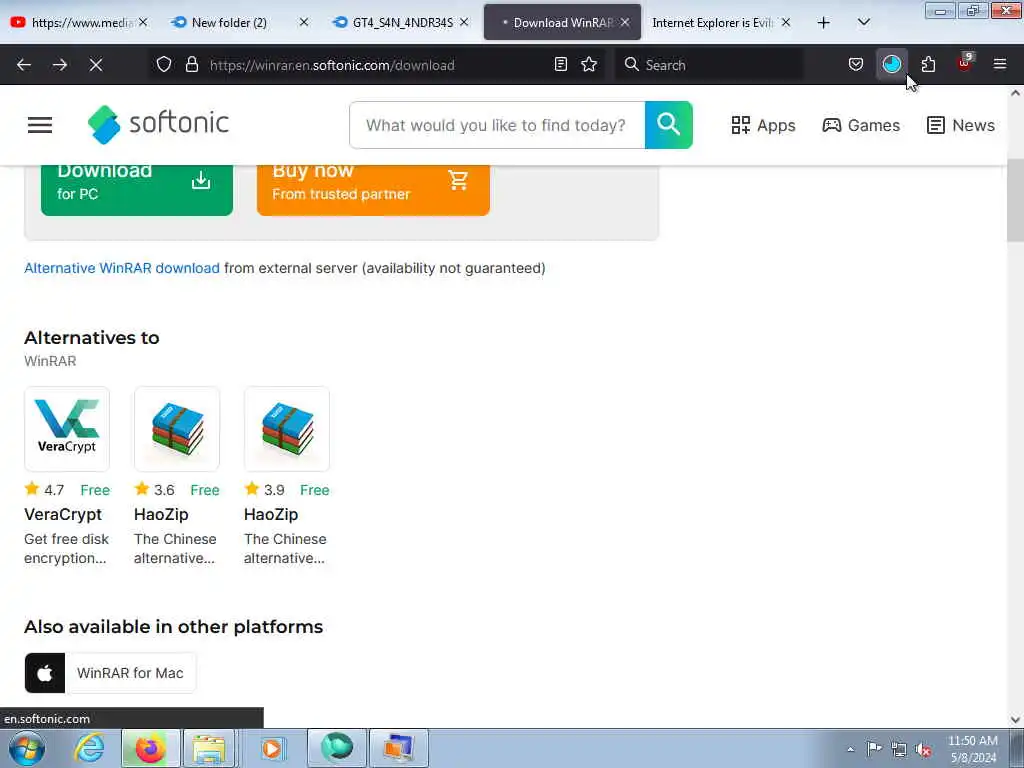
Task: Go to the Softonic homepage via the logo
Action: [x=159, y=124]
